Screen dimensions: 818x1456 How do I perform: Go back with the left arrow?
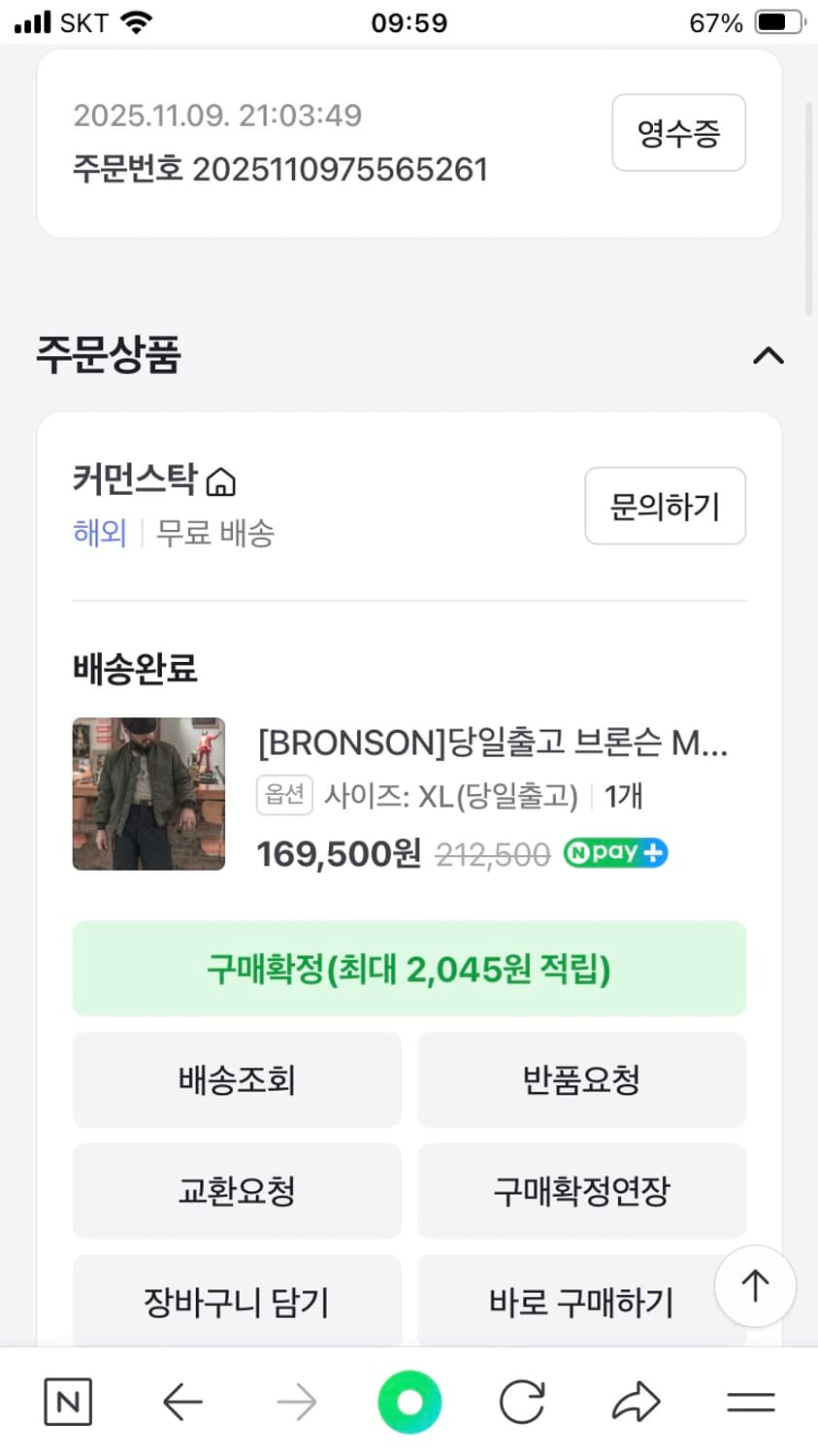[182, 1402]
